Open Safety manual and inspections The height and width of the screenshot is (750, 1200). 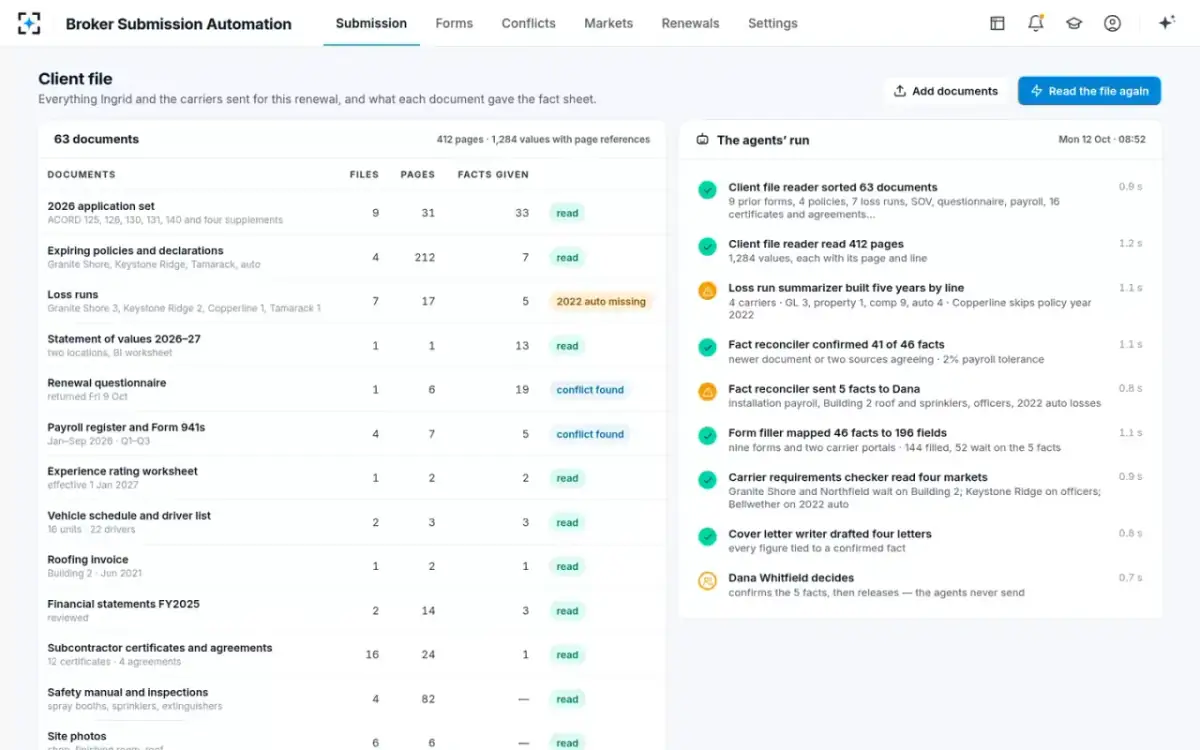point(352,698)
